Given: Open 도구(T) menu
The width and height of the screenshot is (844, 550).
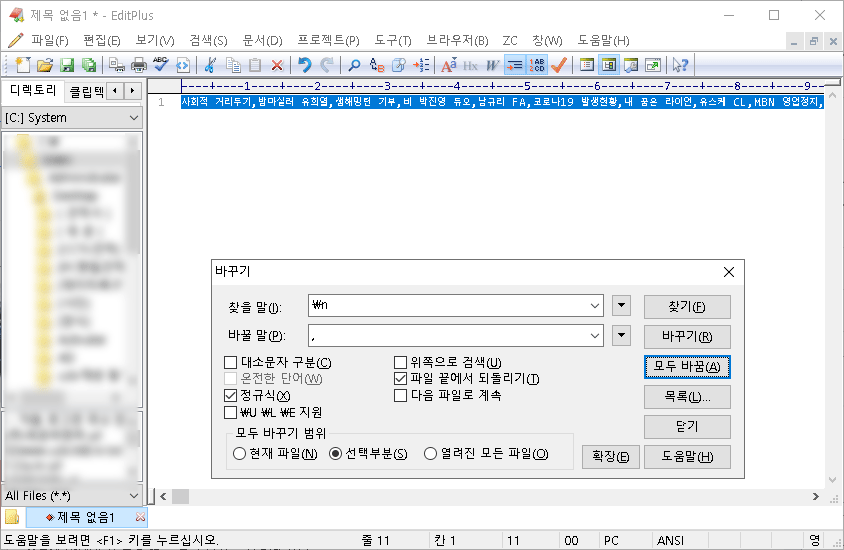Looking at the screenshot, I should click(393, 40).
